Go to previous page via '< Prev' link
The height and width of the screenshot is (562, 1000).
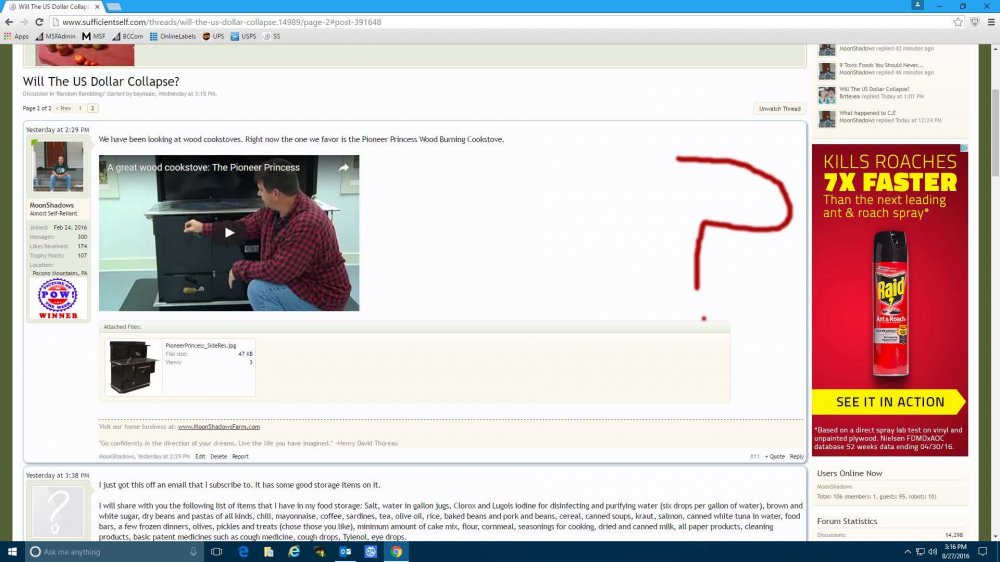point(63,108)
